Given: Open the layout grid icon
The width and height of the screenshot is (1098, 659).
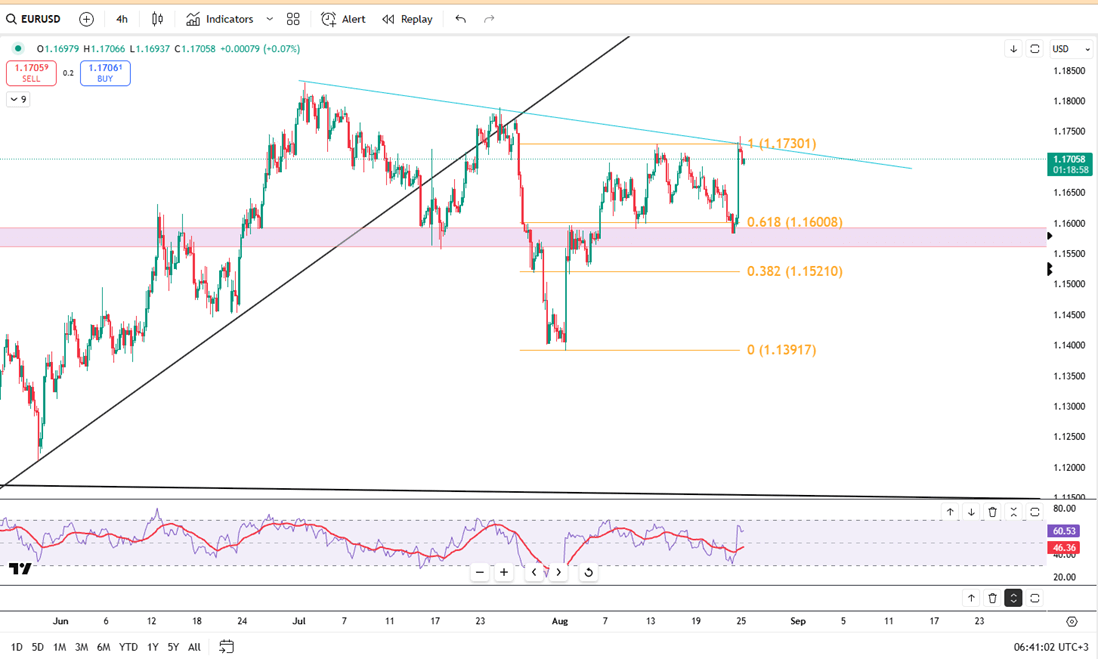Looking at the screenshot, I should pos(293,19).
